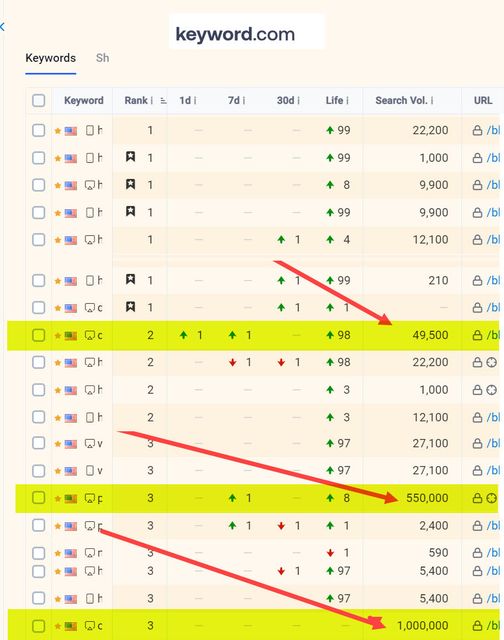Click the 7d down arrow in the rank 2 row with 22,200 volume
504x640 pixels.
click(233, 362)
